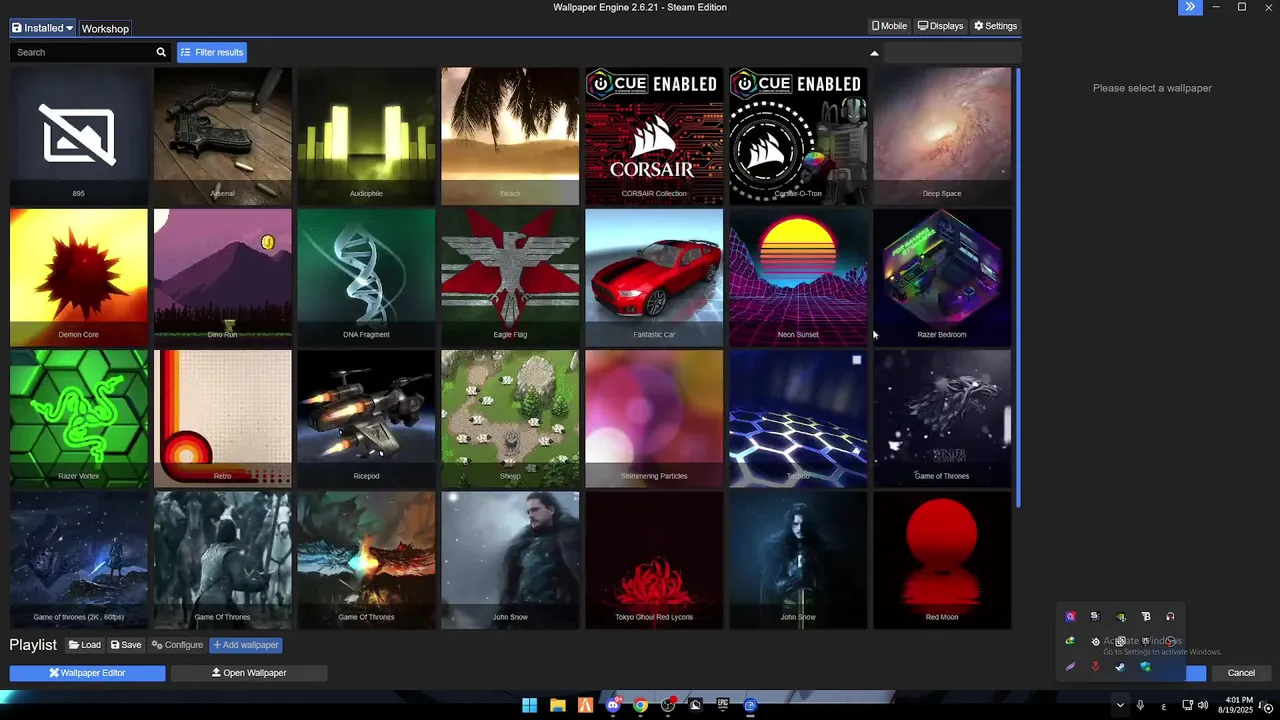This screenshot has width=1280, height=720.
Task: Collapse the hidden tray icons chevron
Action: (x=1120, y=705)
